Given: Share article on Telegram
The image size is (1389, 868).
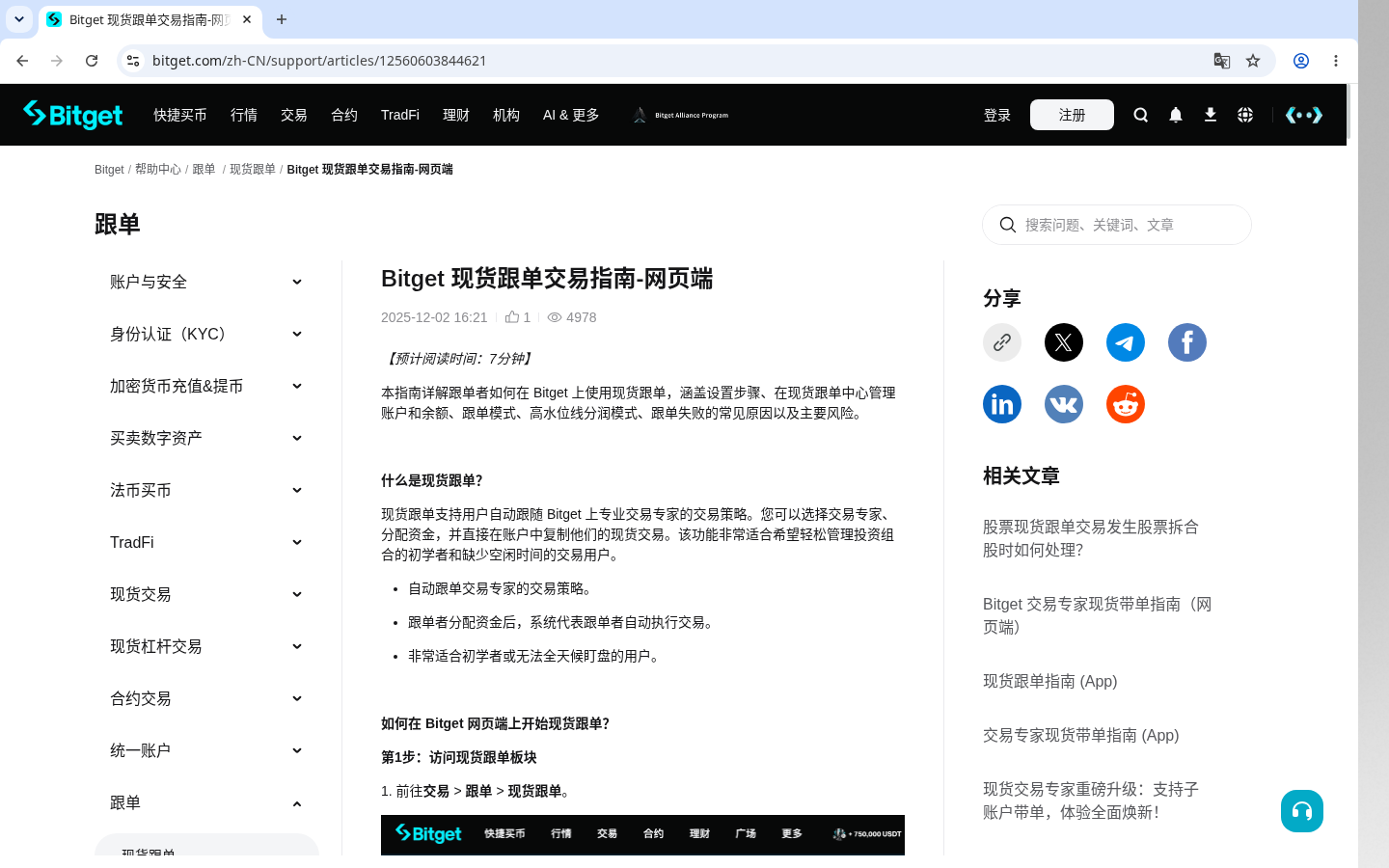Looking at the screenshot, I should point(1126,342).
